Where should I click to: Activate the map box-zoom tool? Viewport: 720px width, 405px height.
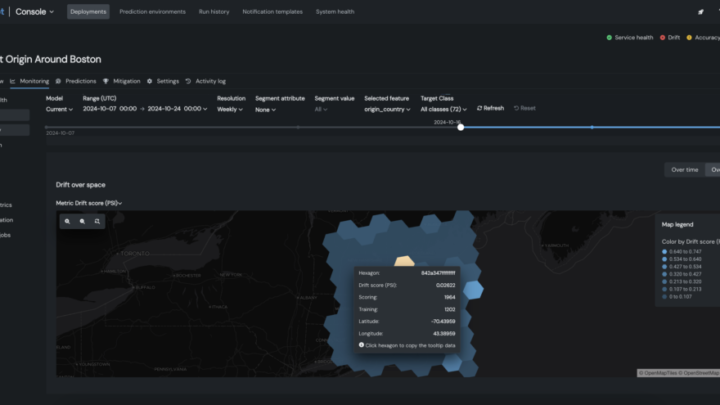(97, 221)
